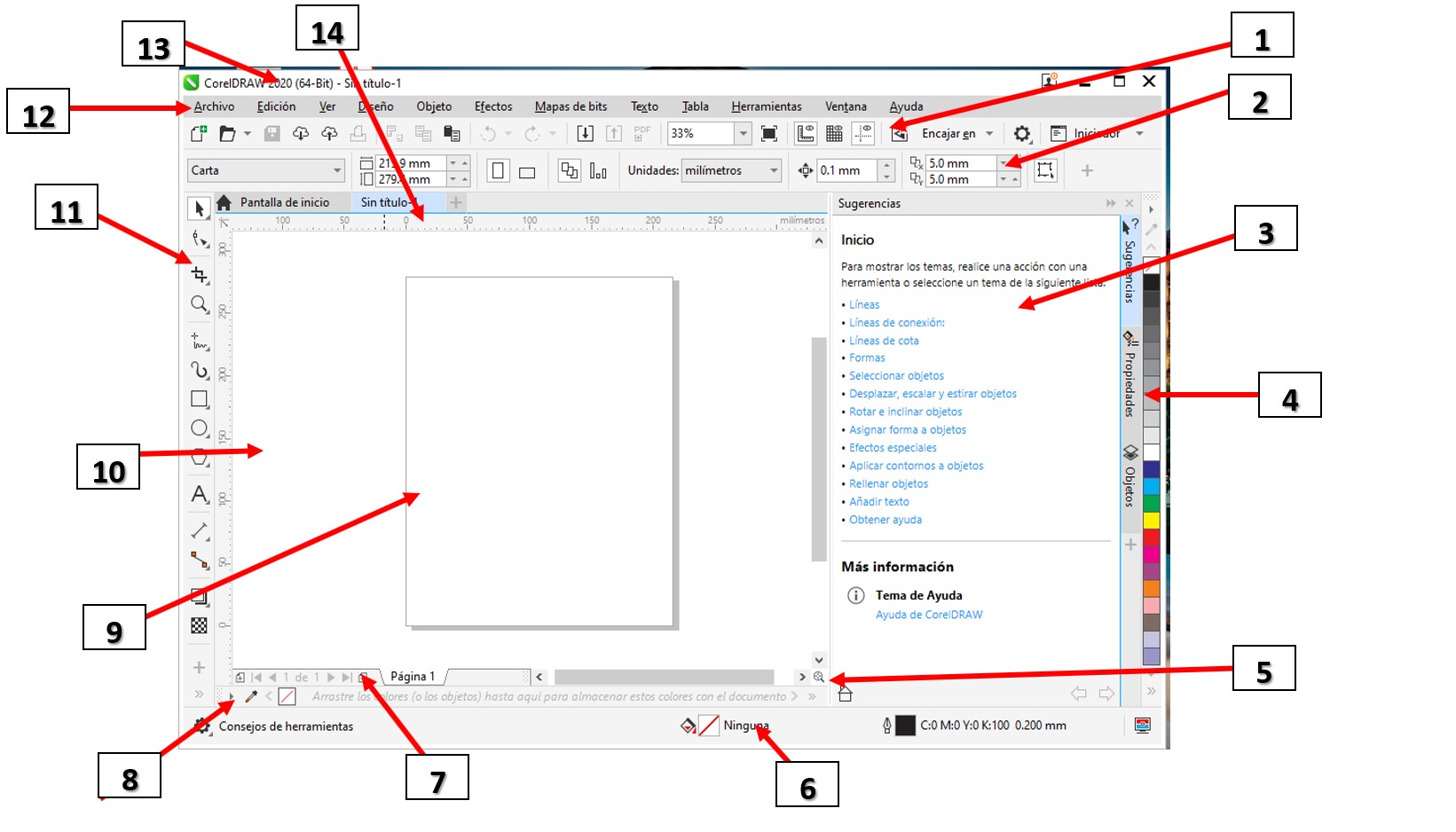This screenshot has width=1456, height=832.
Task: Select the Crop tool
Action: pos(200,275)
